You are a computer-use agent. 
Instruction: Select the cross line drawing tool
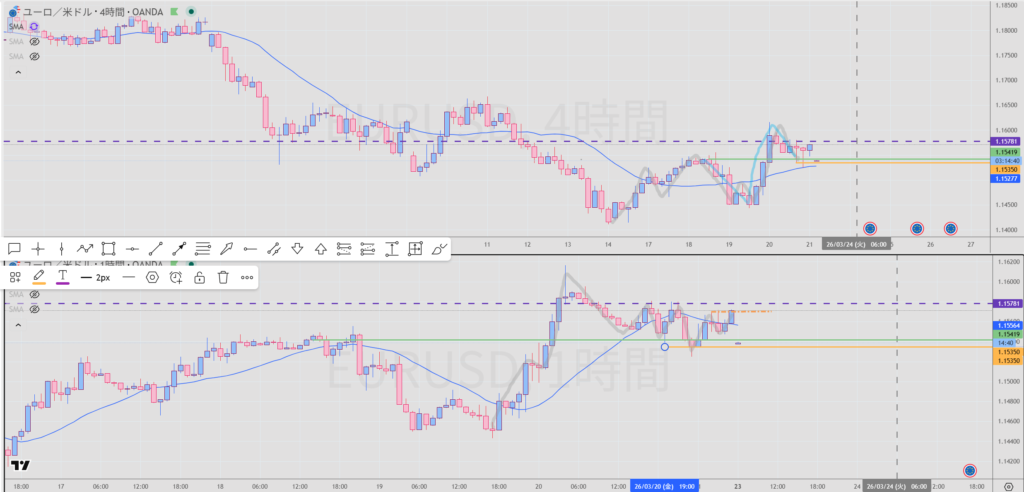(38, 247)
